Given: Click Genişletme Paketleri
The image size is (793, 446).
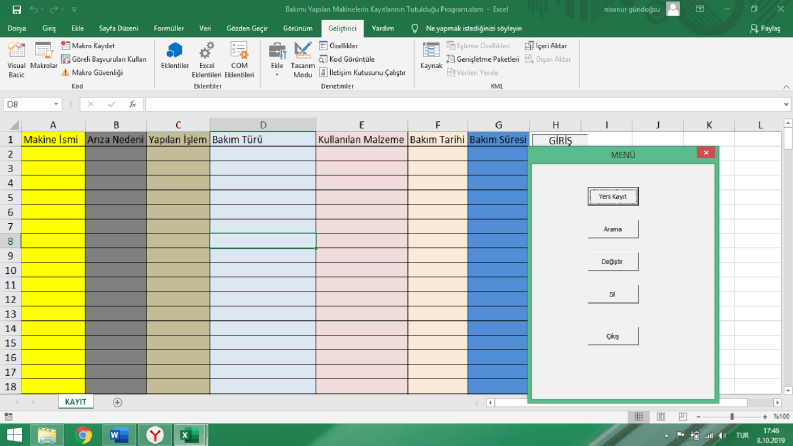Looking at the screenshot, I should click(482, 59).
